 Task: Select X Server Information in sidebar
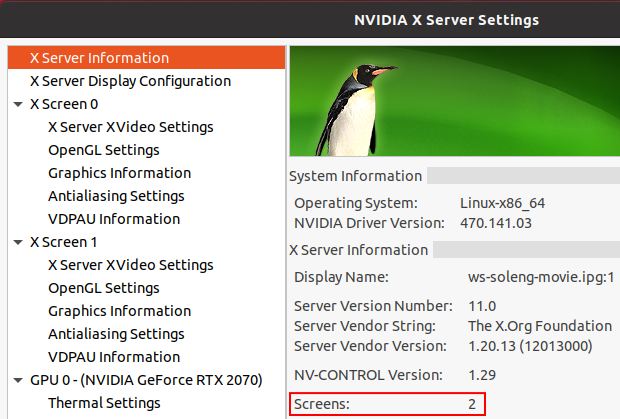pos(99,58)
